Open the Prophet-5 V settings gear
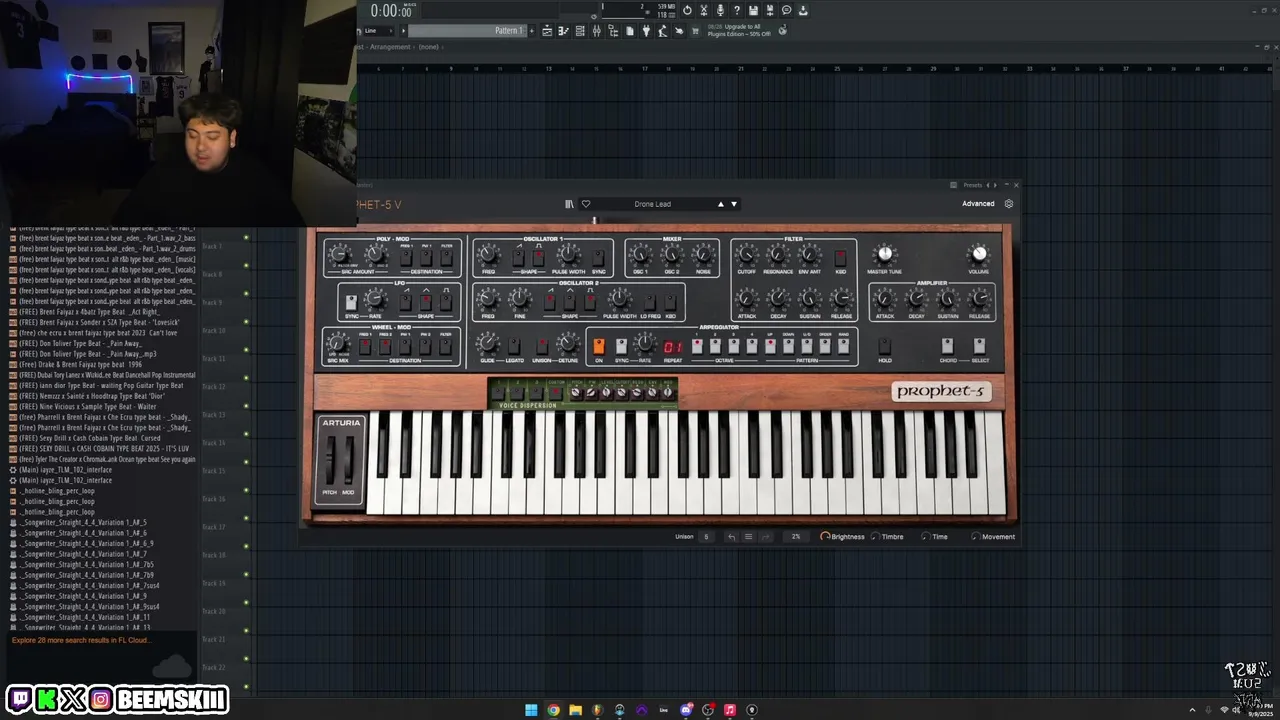 click(1008, 204)
